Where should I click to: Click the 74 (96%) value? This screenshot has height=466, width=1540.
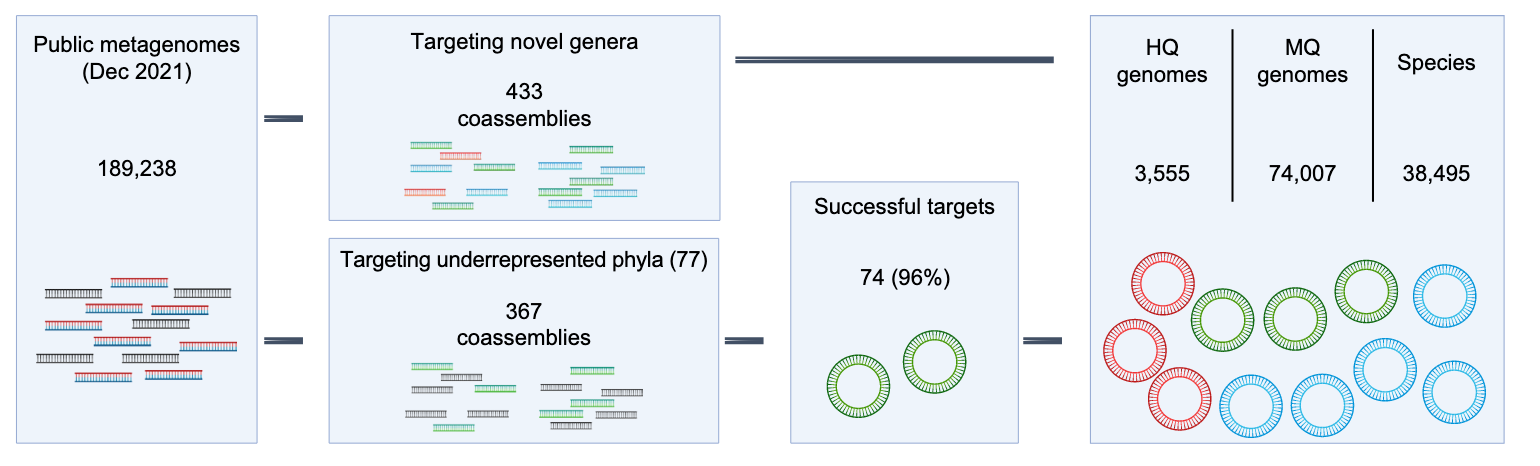904,279
